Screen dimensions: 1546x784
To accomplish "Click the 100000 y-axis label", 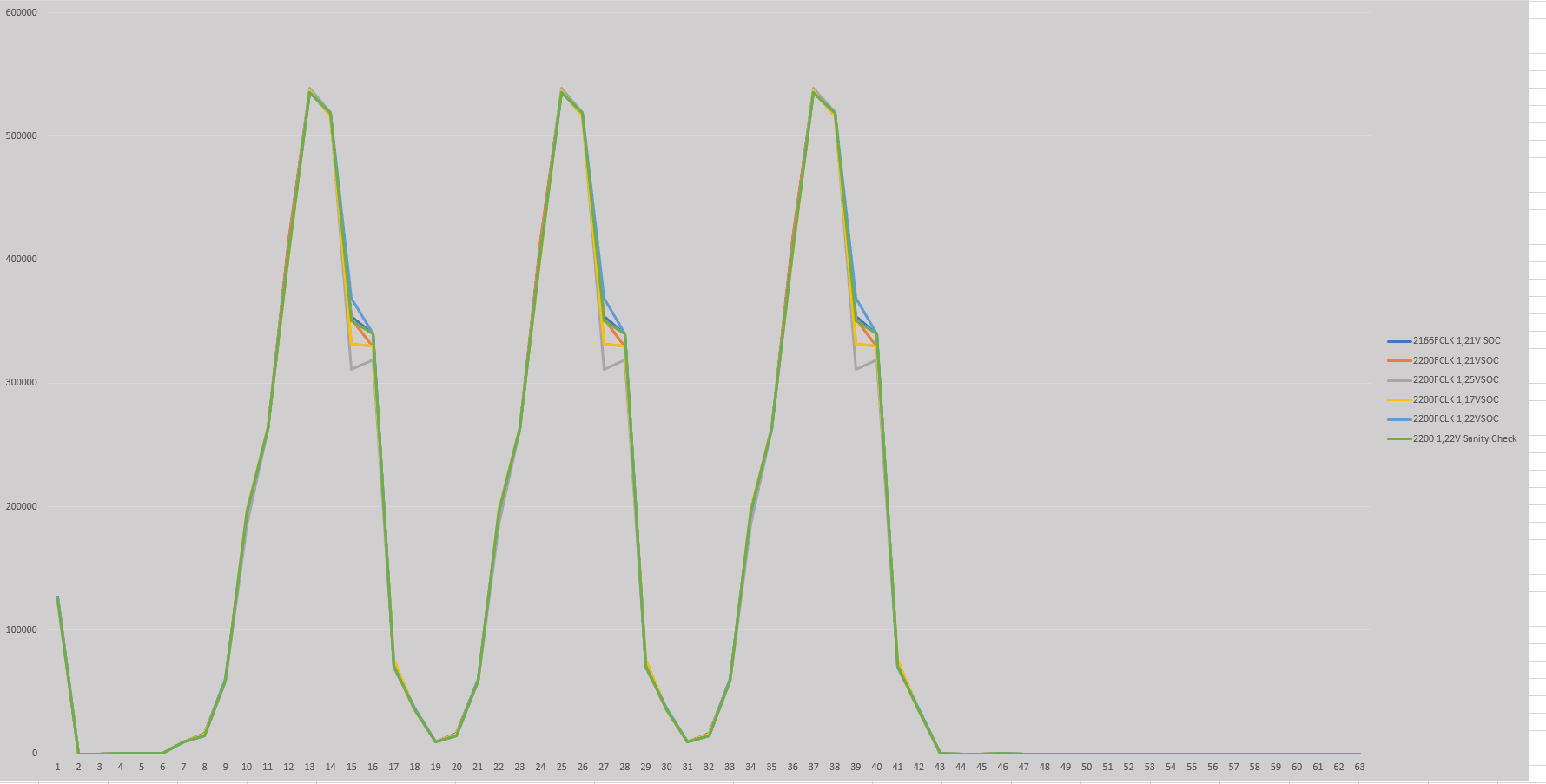I will coord(22,629).
